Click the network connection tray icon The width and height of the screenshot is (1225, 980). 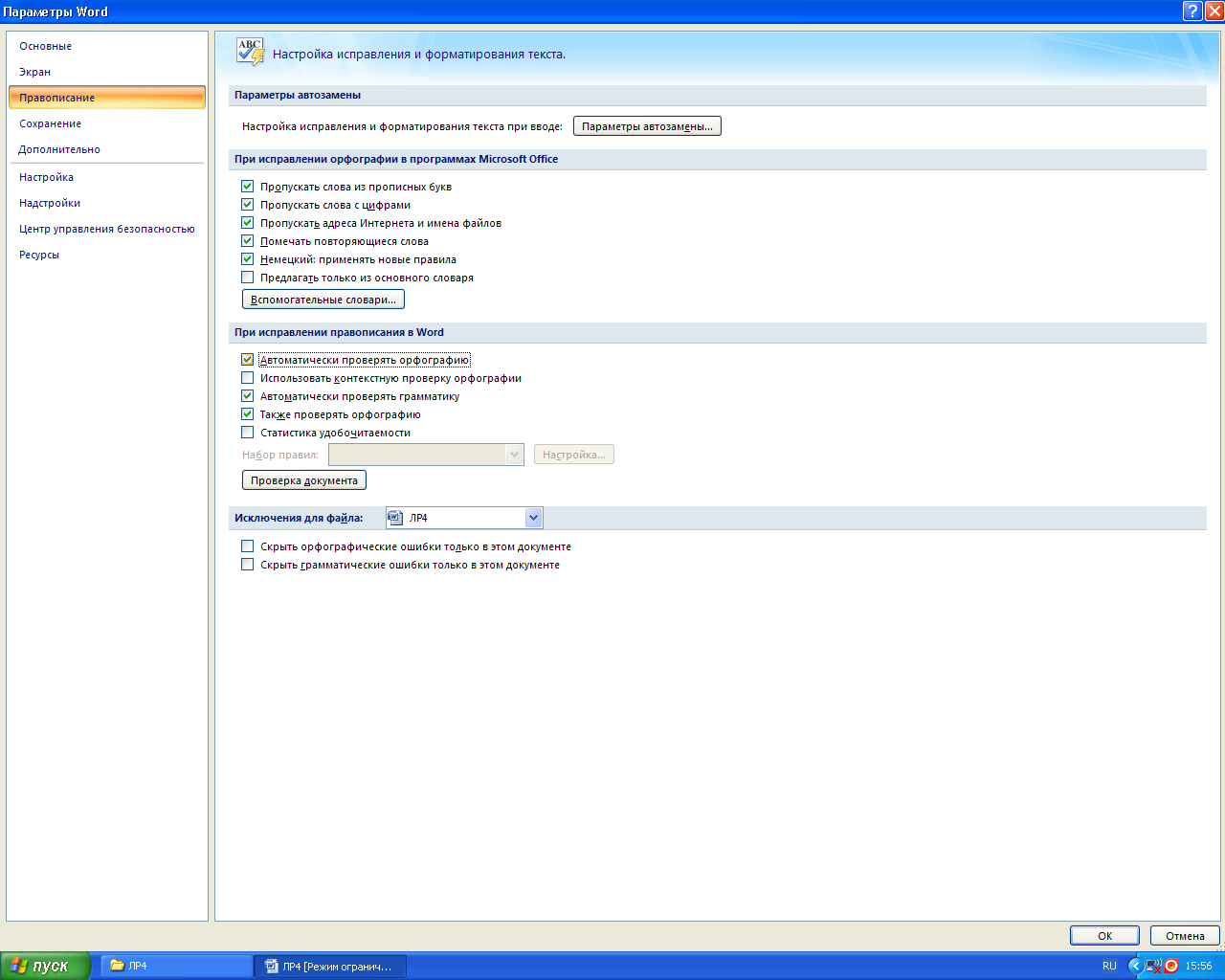[1154, 966]
